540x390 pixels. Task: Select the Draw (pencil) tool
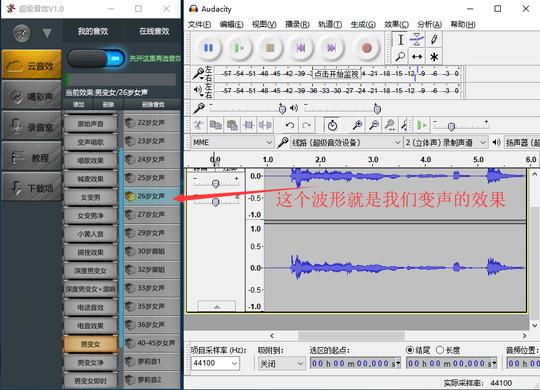[434, 40]
